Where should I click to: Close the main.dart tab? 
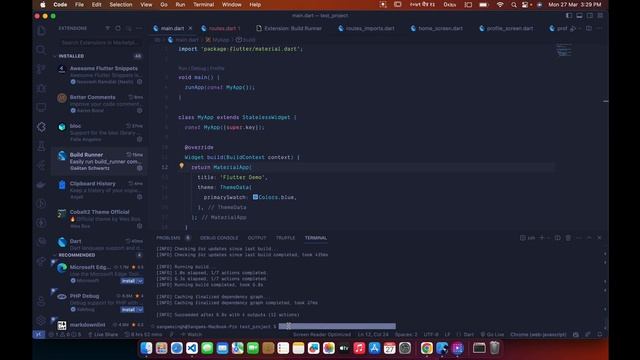(190, 28)
